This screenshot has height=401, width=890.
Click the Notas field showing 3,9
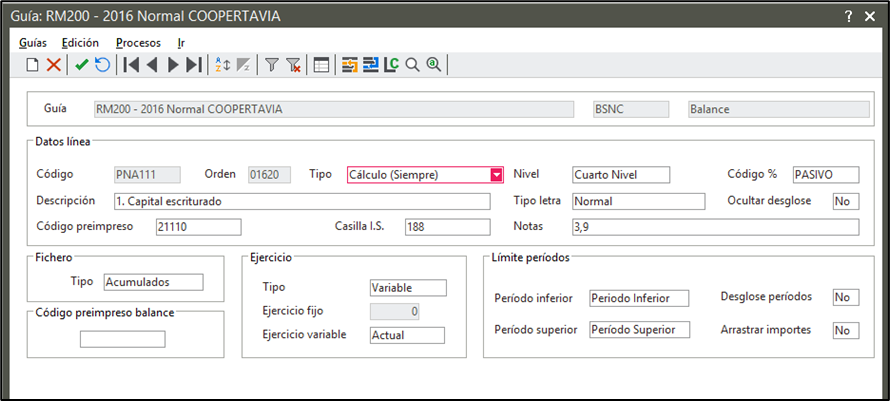pyautogui.click(x=716, y=227)
